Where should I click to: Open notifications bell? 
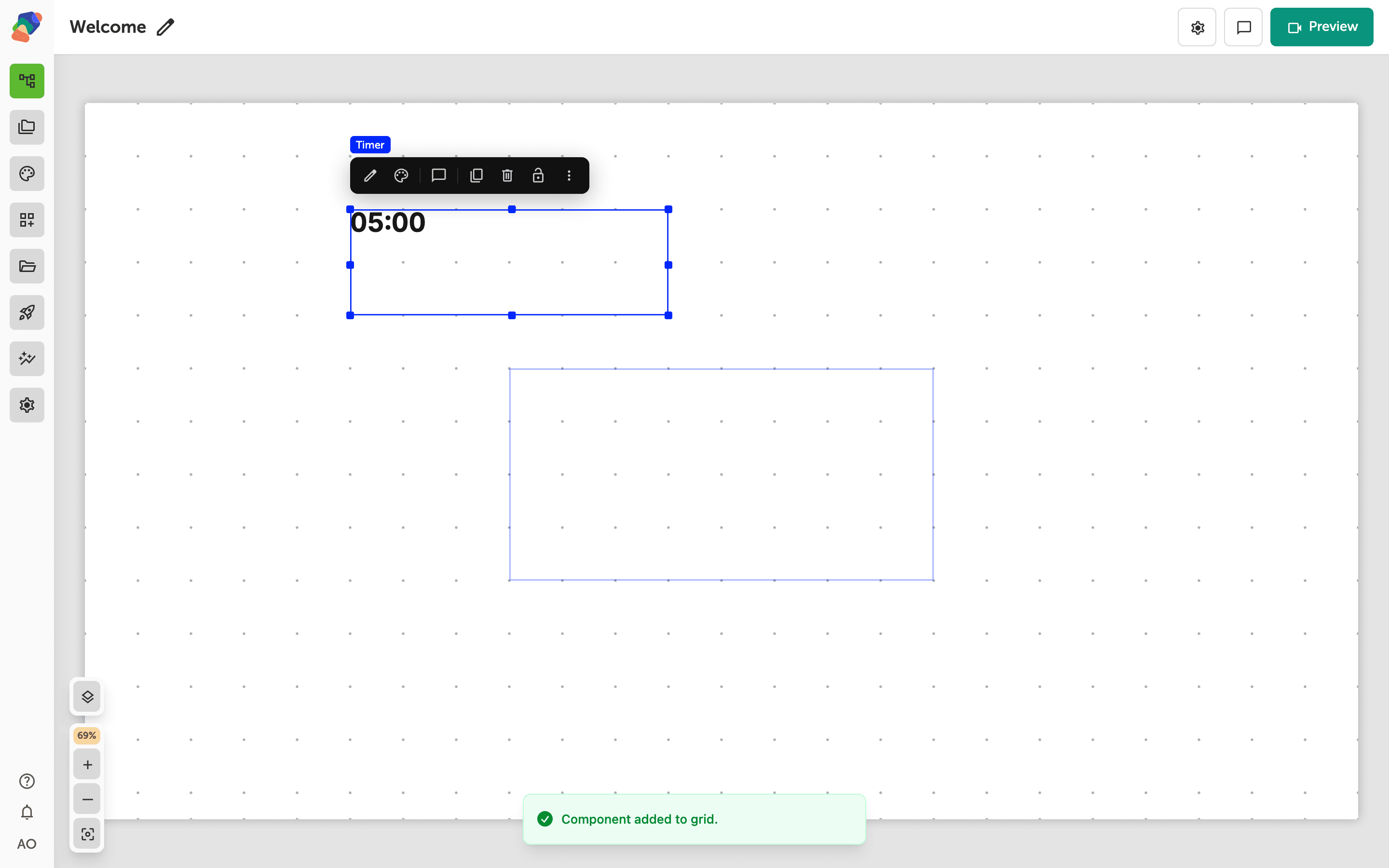[27, 813]
